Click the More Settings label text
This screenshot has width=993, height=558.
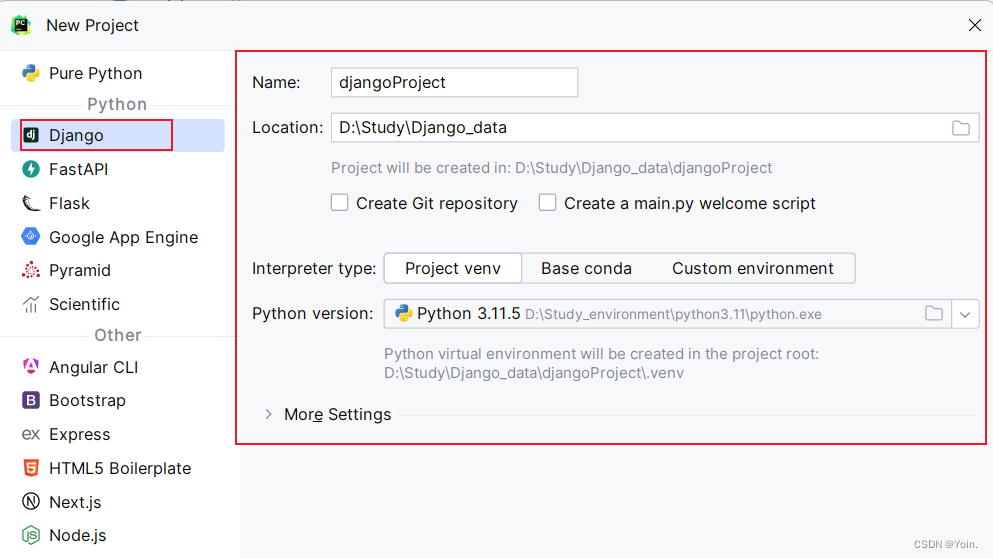(338, 414)
